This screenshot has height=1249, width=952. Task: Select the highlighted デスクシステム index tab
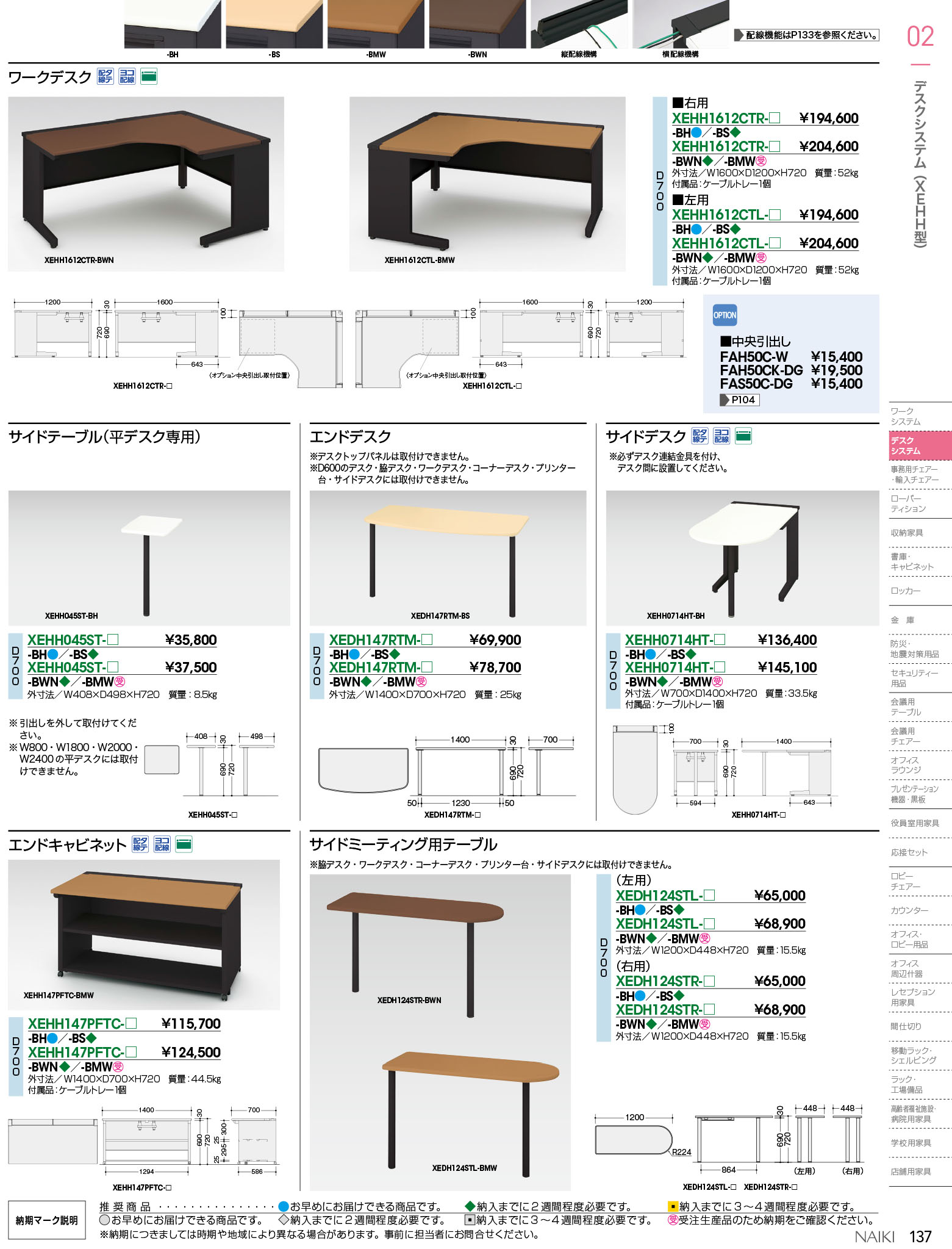tap(920, 445)
